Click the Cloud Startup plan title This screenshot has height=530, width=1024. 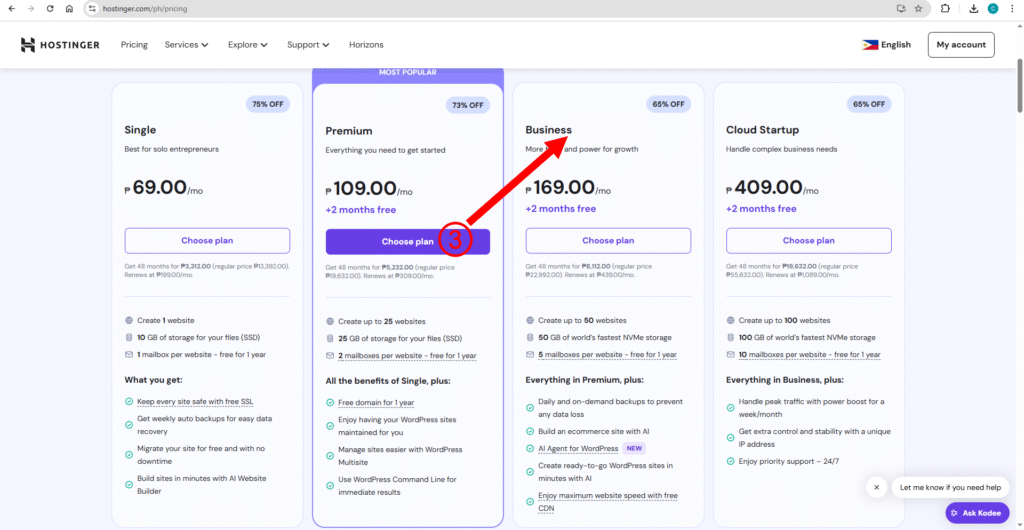click(x=762, y=130)
